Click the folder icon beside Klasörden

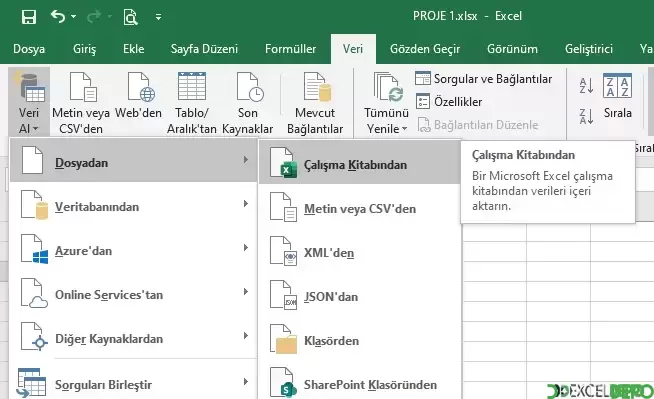pyautogui.click(x=283, y=339)
